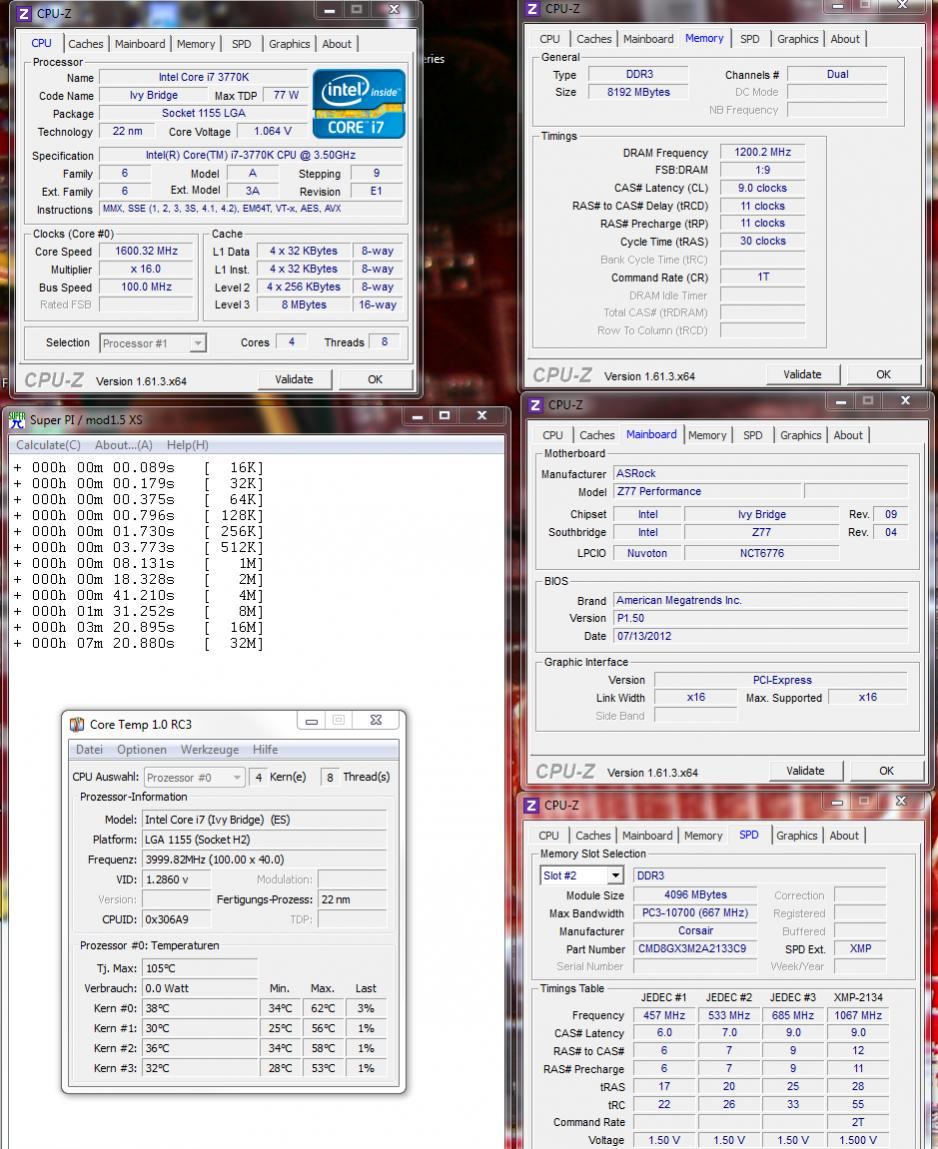Click the 8192 MBytes memory size field
The height and width of the screenshot is (1149, 938).
click(638, 92)
